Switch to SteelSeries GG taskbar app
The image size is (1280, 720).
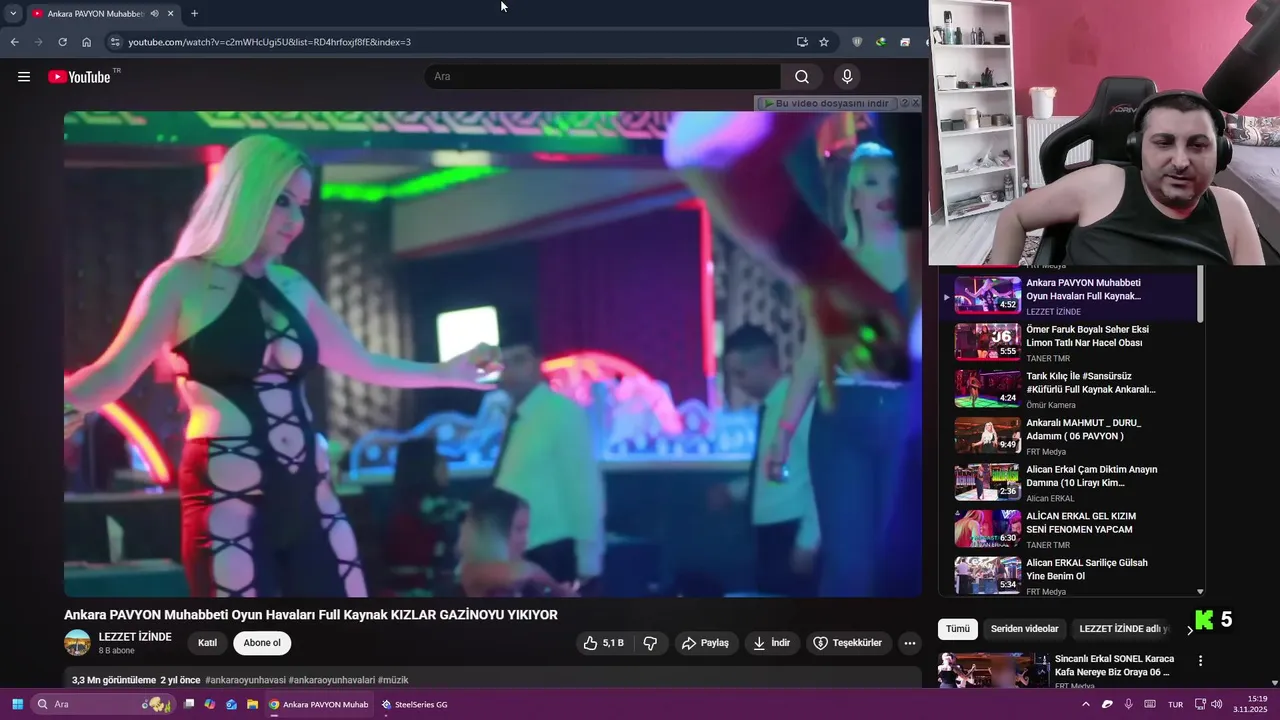pyautogui.click(x=415, y=704)
